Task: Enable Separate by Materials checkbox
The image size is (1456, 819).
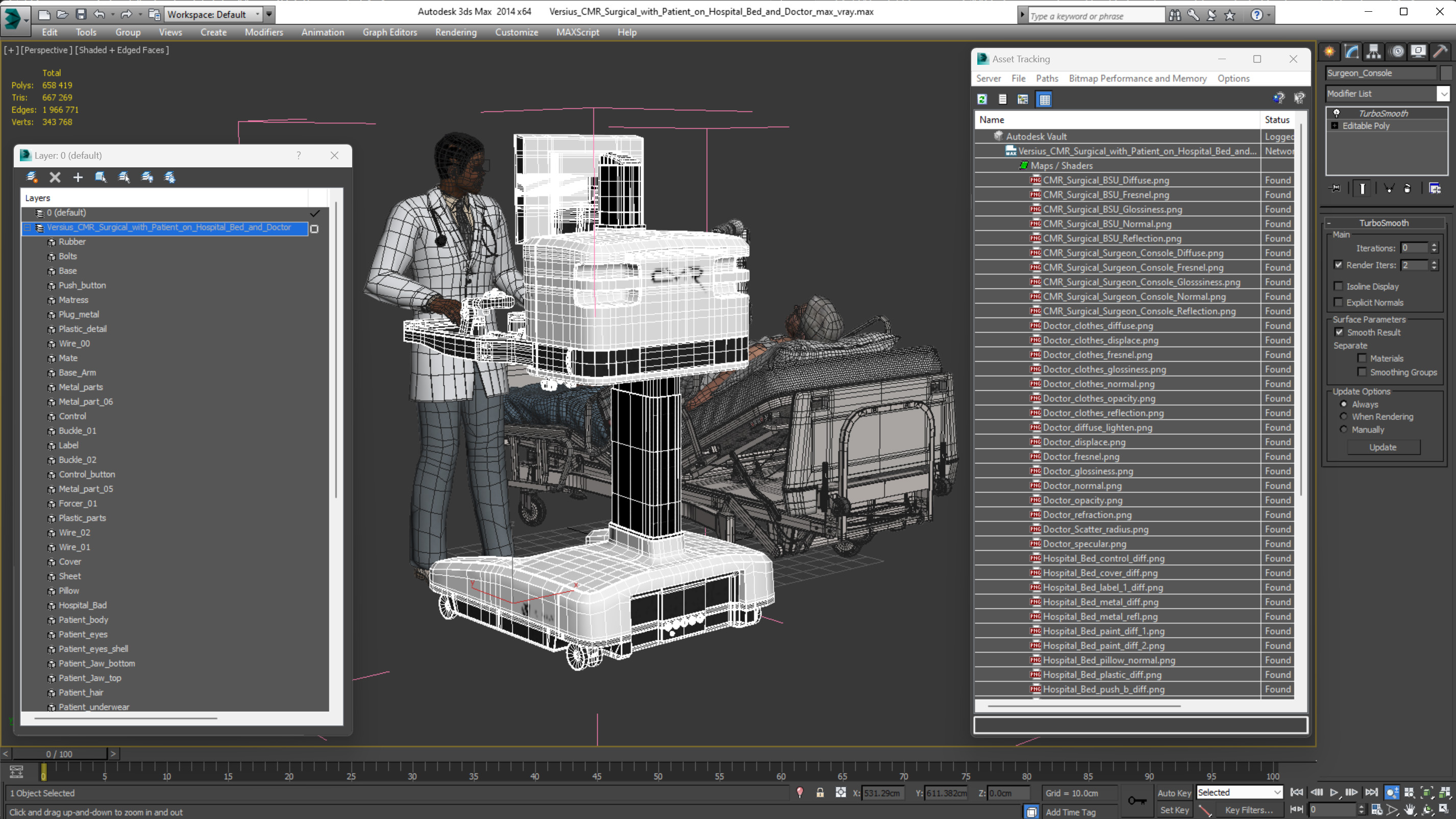Action: coord(1362,358)
